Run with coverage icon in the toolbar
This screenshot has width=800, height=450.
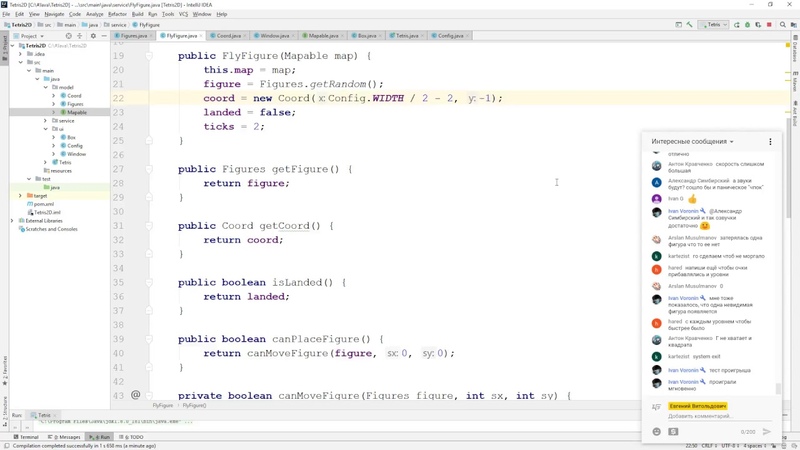pos(758,24)
